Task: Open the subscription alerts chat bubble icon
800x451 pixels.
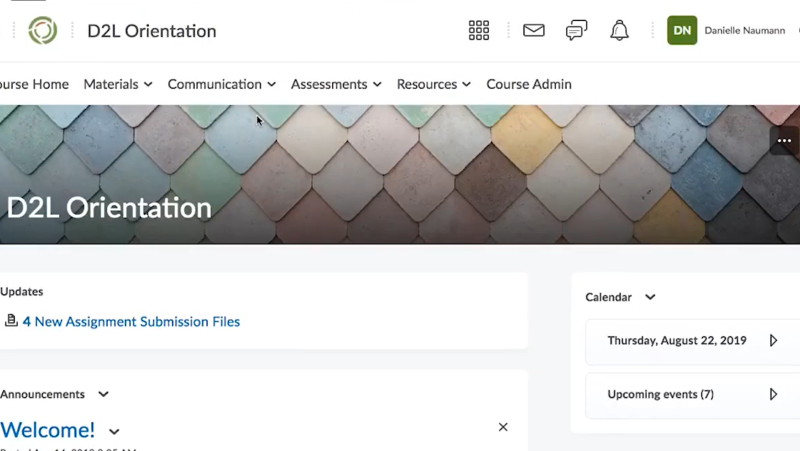Action: [577, 31]
